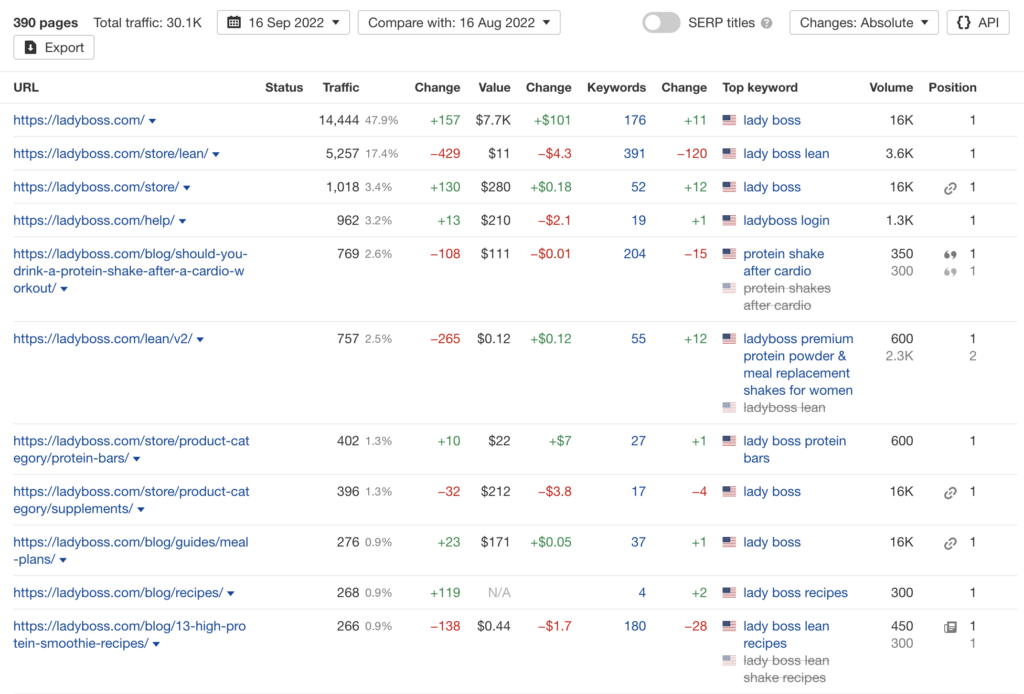Click the API button
This screenshot has width=1024, height=694.
pyautogui.click(x=978, y=23)
